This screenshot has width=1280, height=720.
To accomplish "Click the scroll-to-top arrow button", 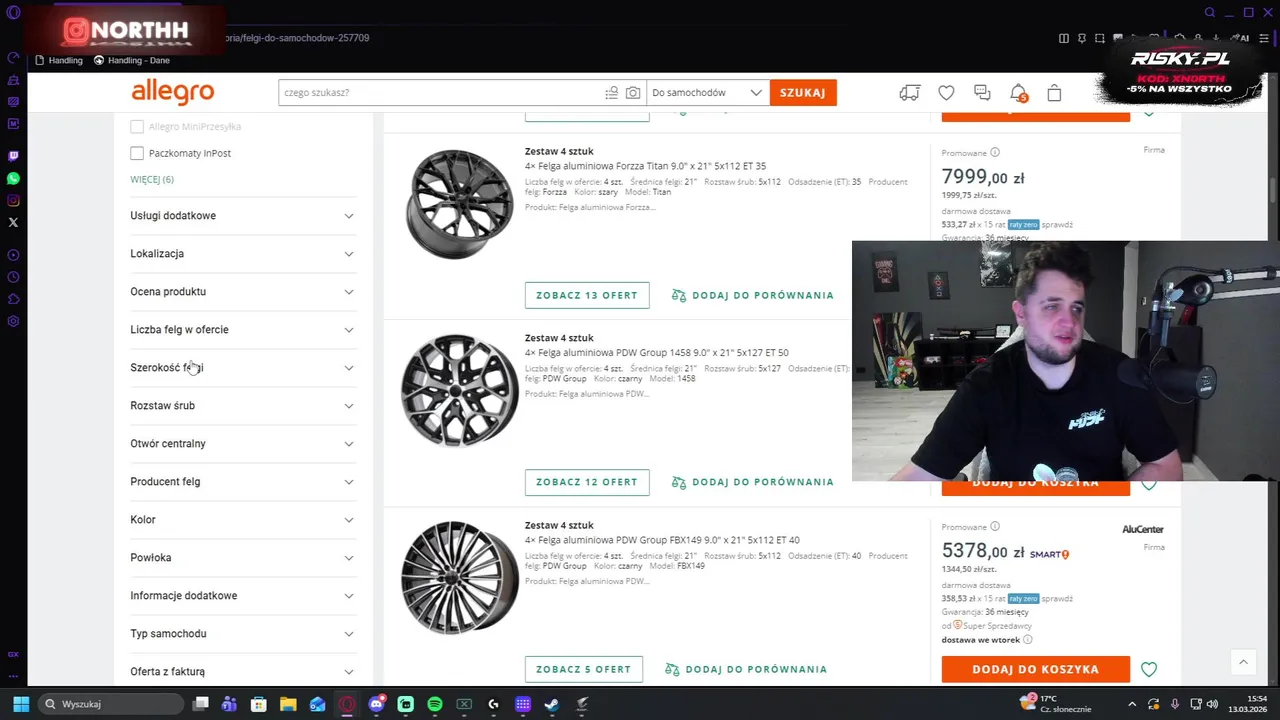I will click(x=1243, y=662).
